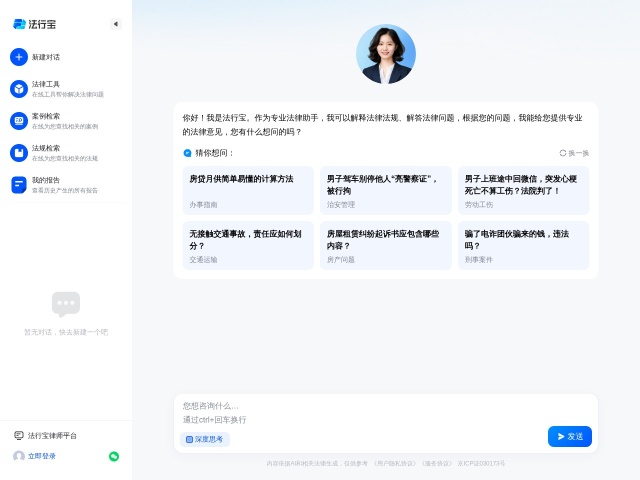Focus the 您想咨询什么 input box

[x=386, y=413]
